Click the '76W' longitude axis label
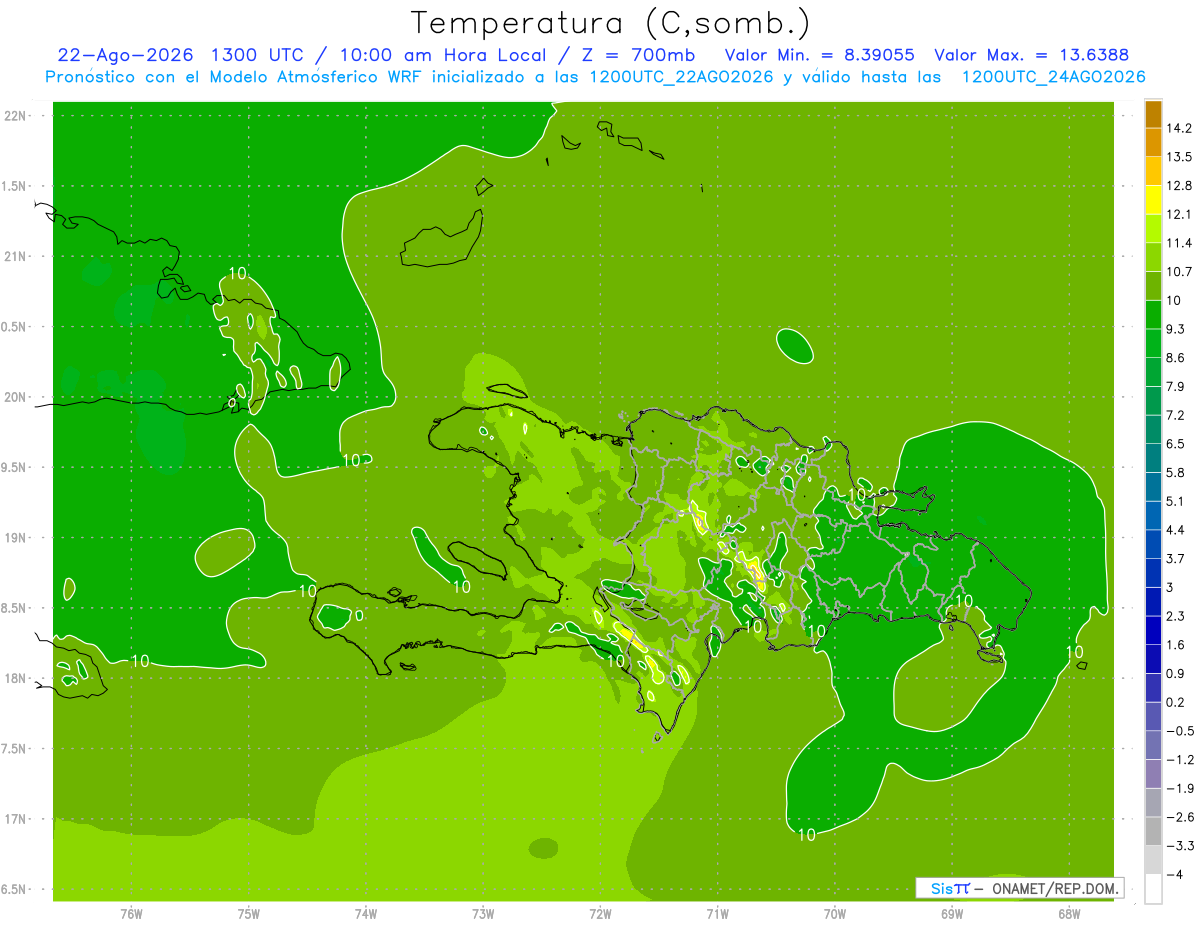Viewport: 1200px width, 927px height. pyautogui.click(x=131, y=914)
